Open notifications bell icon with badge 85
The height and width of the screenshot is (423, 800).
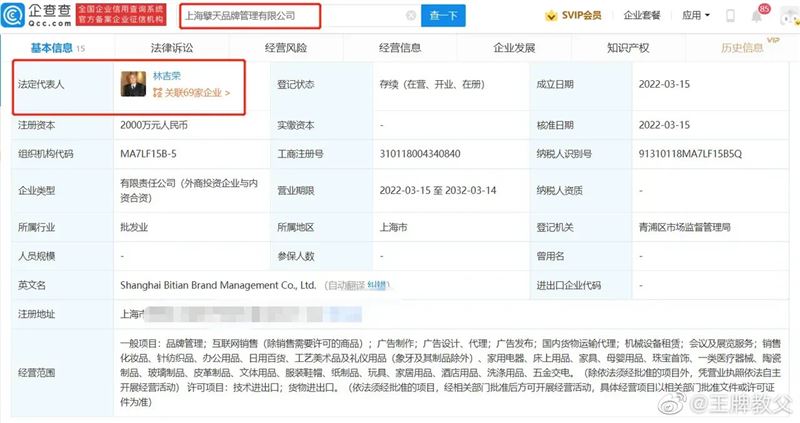pyautogui.click(x=757, y=16)
